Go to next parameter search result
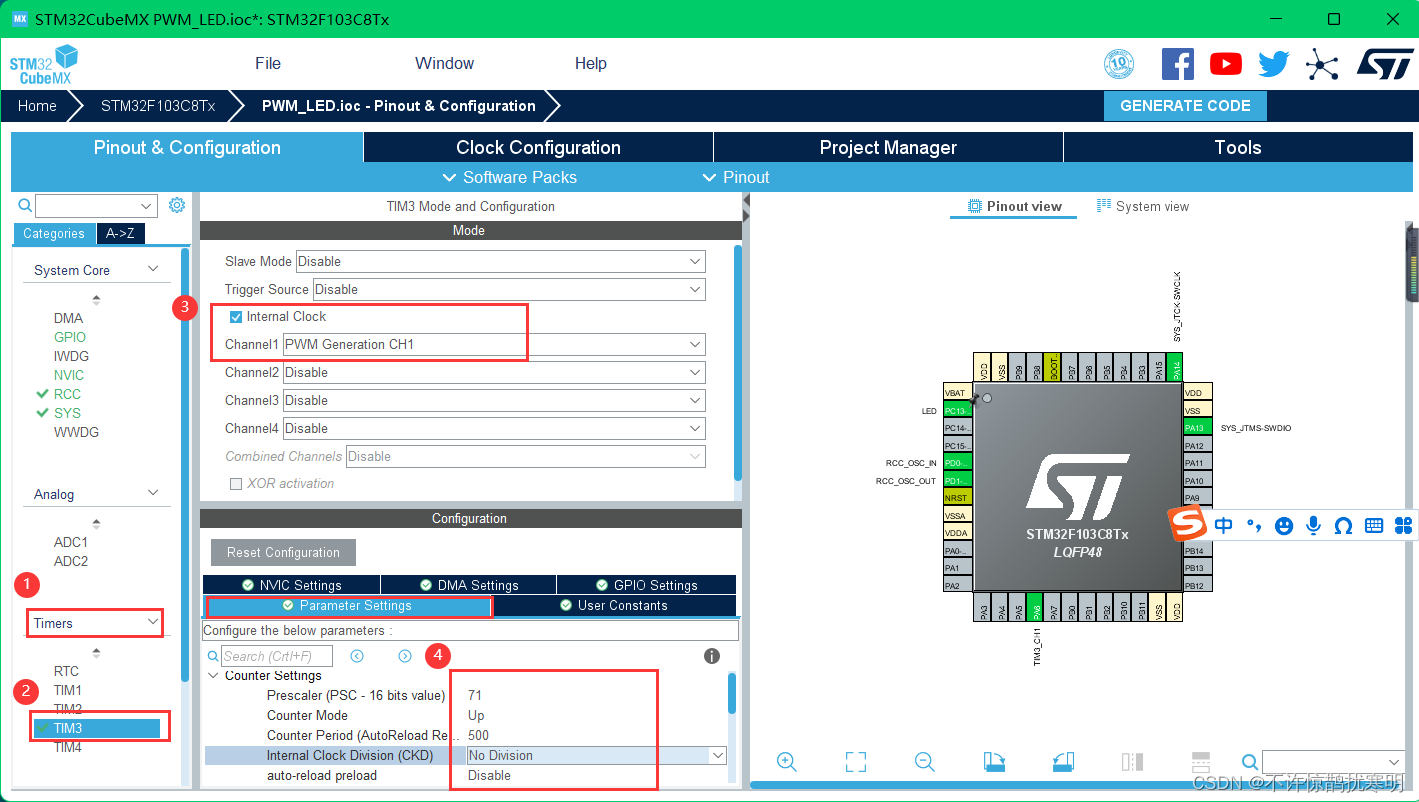 (405, 656)
